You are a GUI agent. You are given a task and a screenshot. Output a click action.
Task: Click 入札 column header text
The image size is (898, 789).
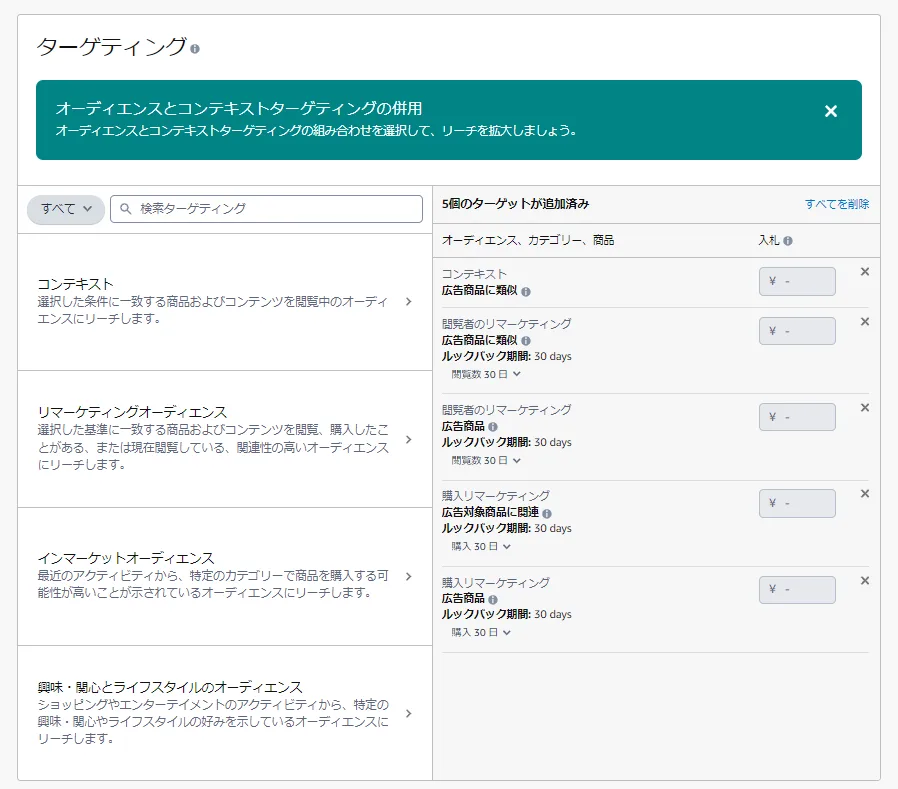[769, 240]
